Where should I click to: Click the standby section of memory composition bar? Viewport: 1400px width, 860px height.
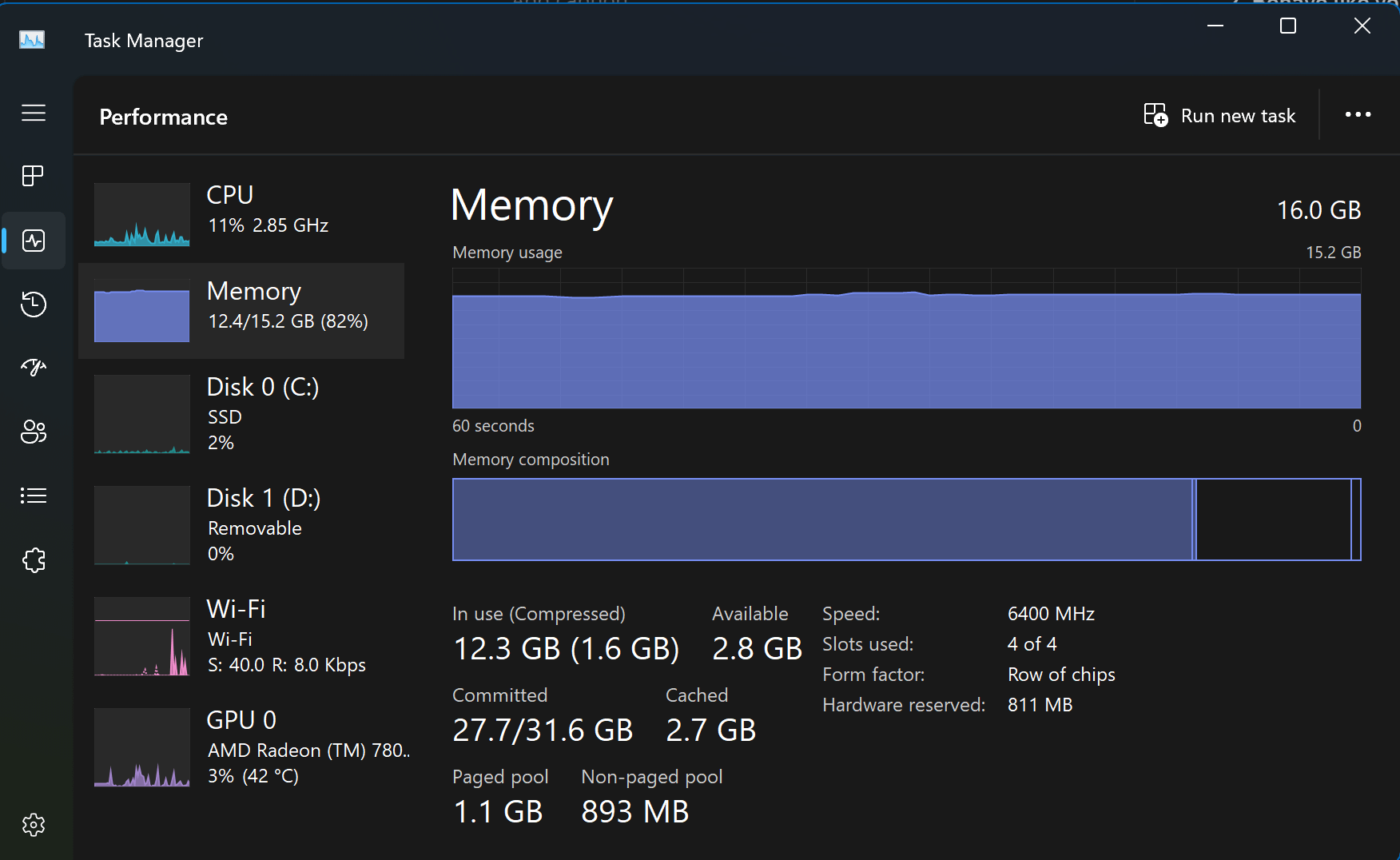point(1274,520)
